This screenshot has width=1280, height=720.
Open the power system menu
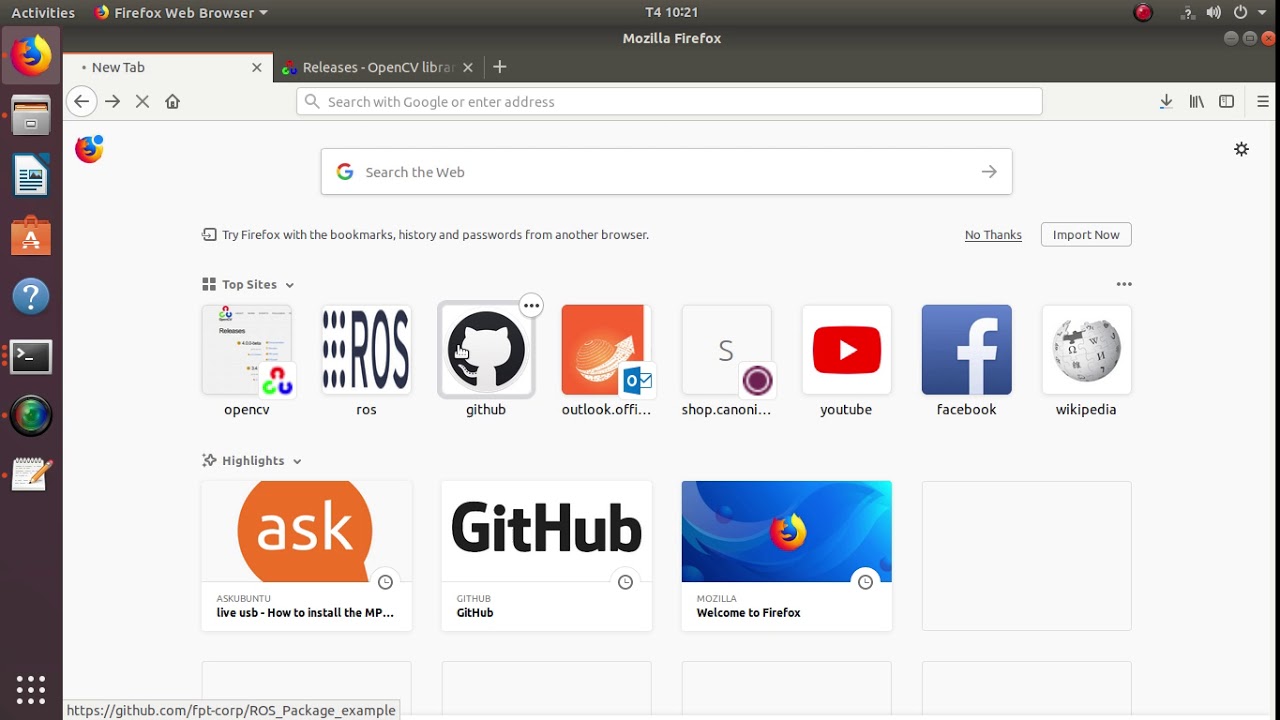click(x=1240, y=13)
